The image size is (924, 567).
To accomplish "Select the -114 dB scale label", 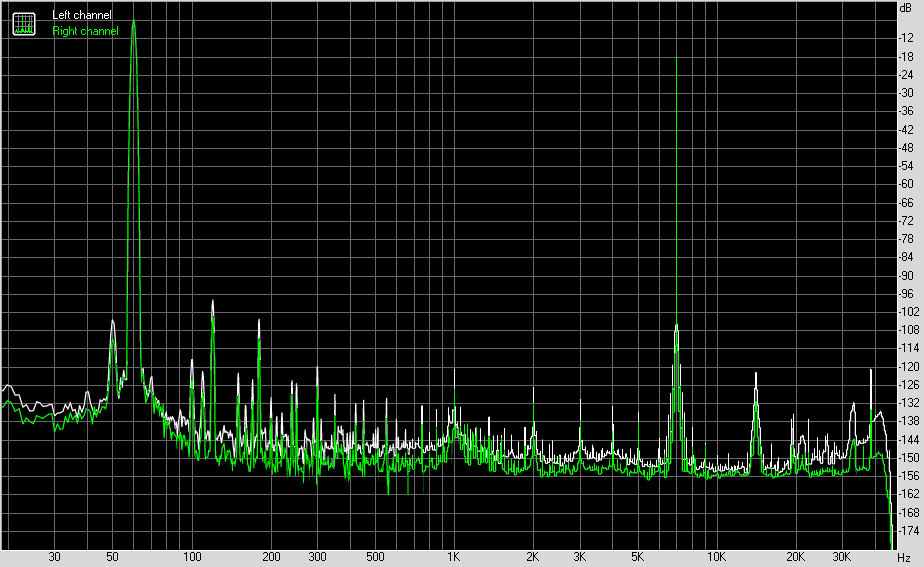I will (908, 348).
